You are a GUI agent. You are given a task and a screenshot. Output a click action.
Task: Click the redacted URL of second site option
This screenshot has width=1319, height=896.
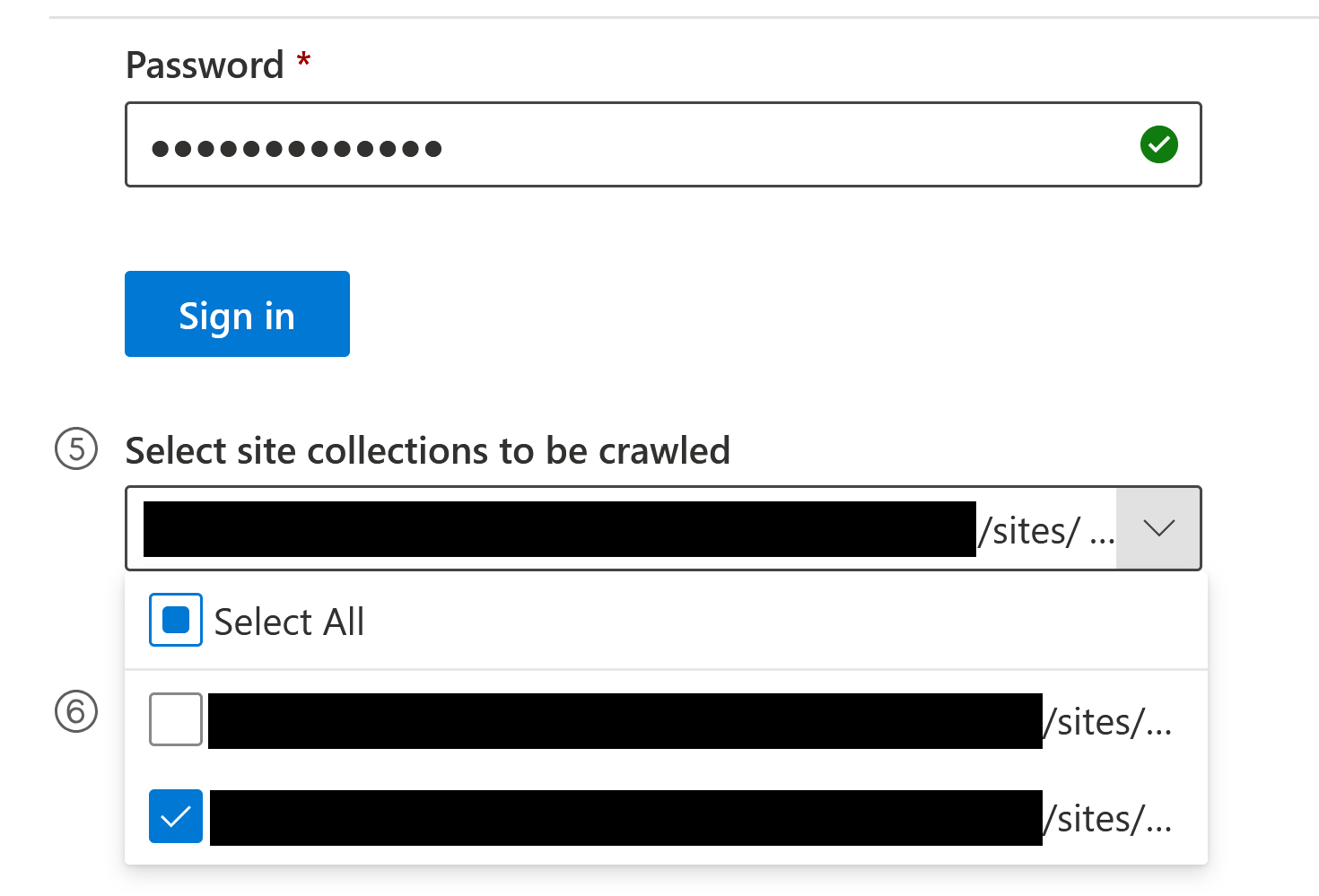(626, 818)
